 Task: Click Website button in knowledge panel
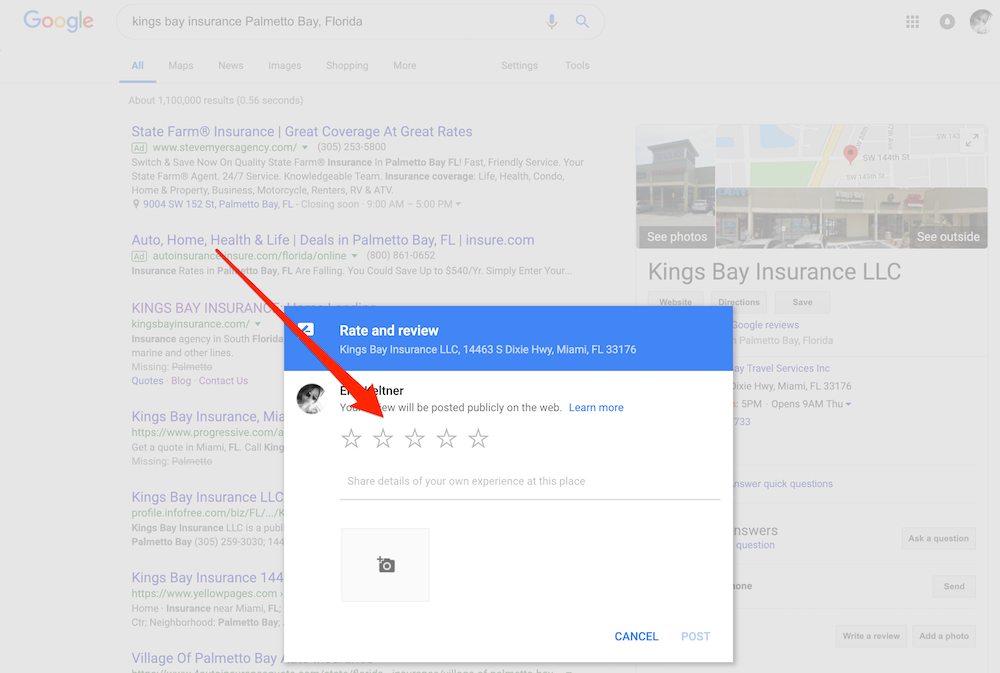[675, 302]
